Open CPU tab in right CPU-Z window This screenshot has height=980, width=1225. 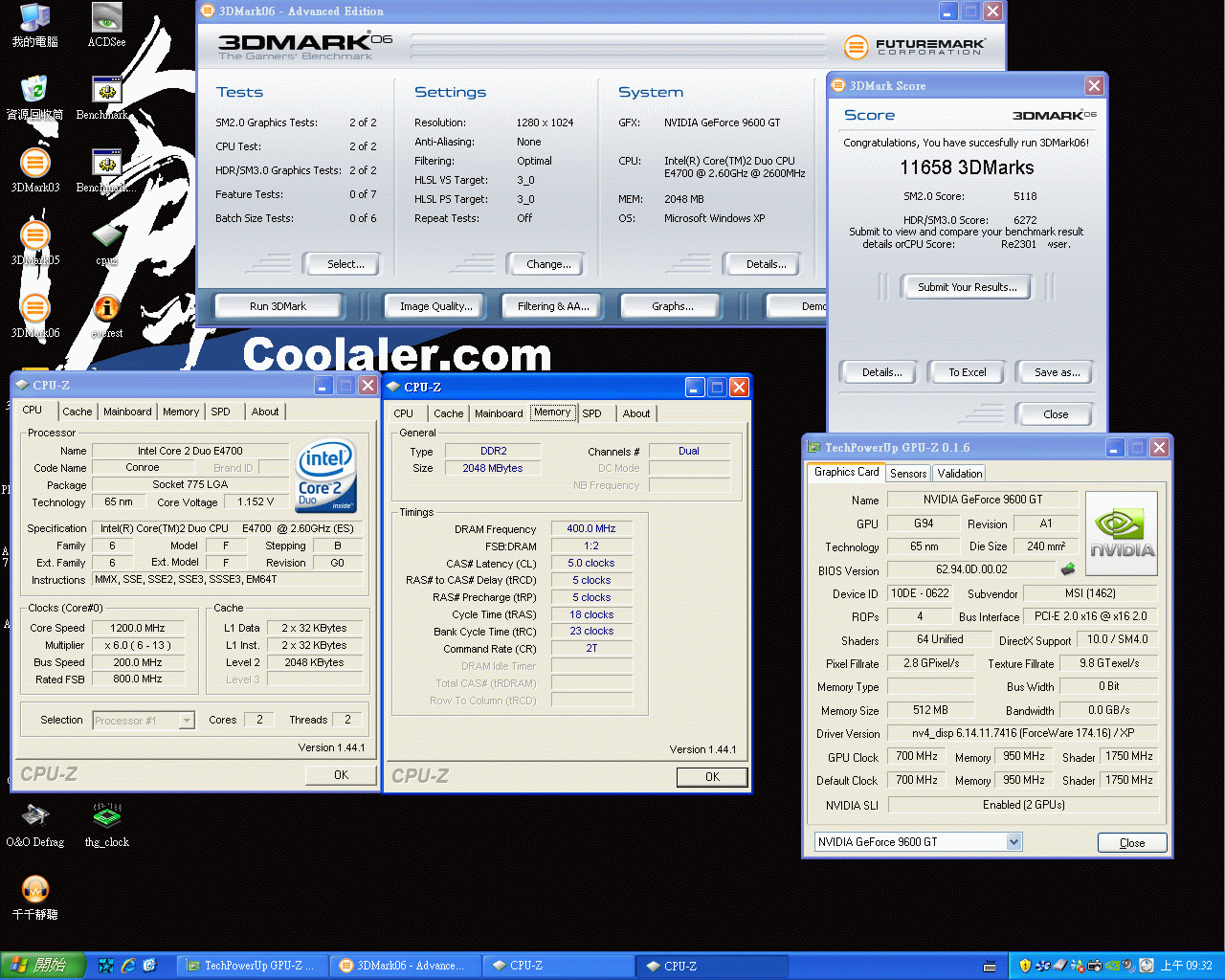pos(404,413)
